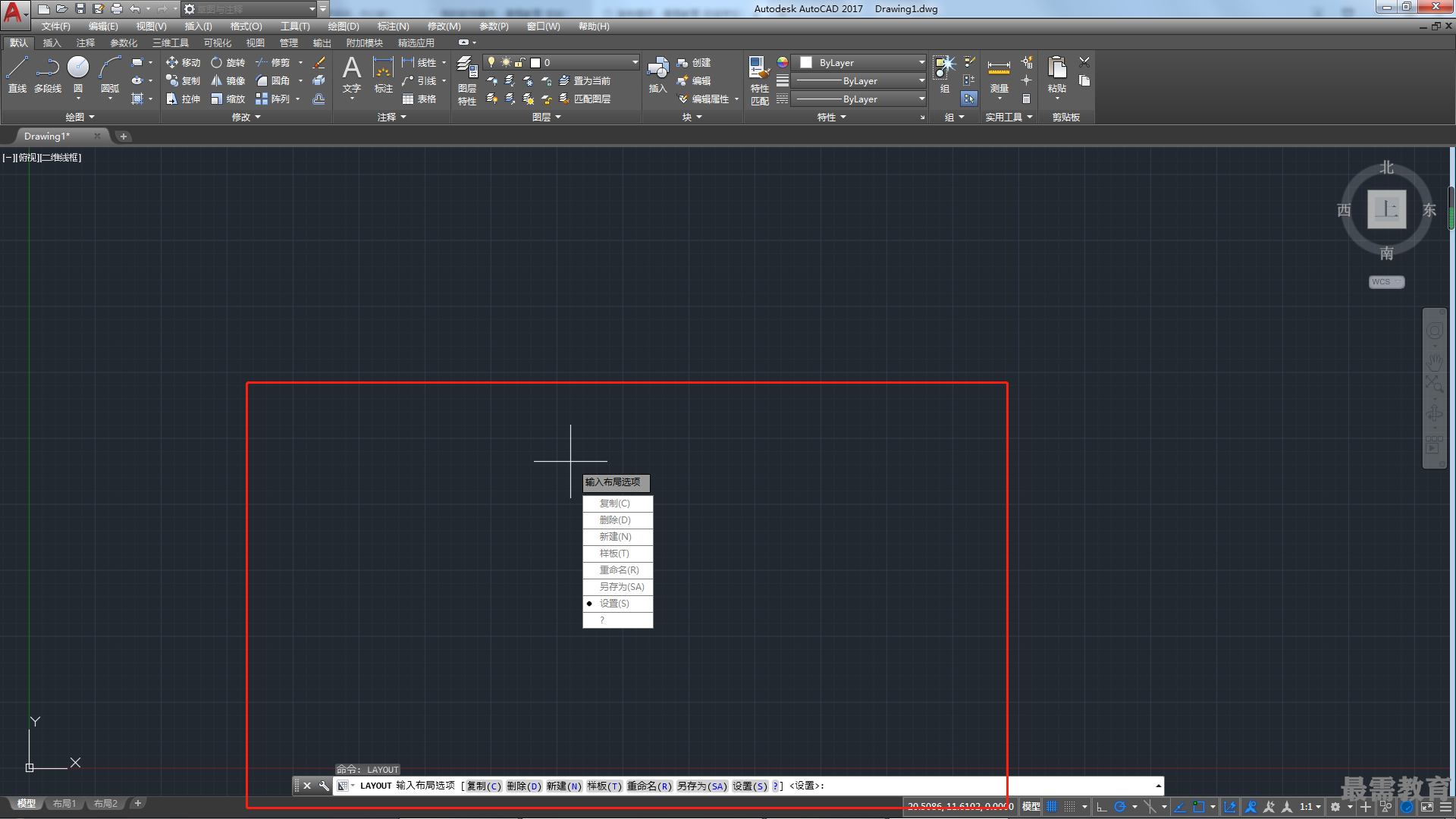Switch to the 插入 ribbon tab
The height and width of the screenshot is (819, 1456).
[52, 43]
